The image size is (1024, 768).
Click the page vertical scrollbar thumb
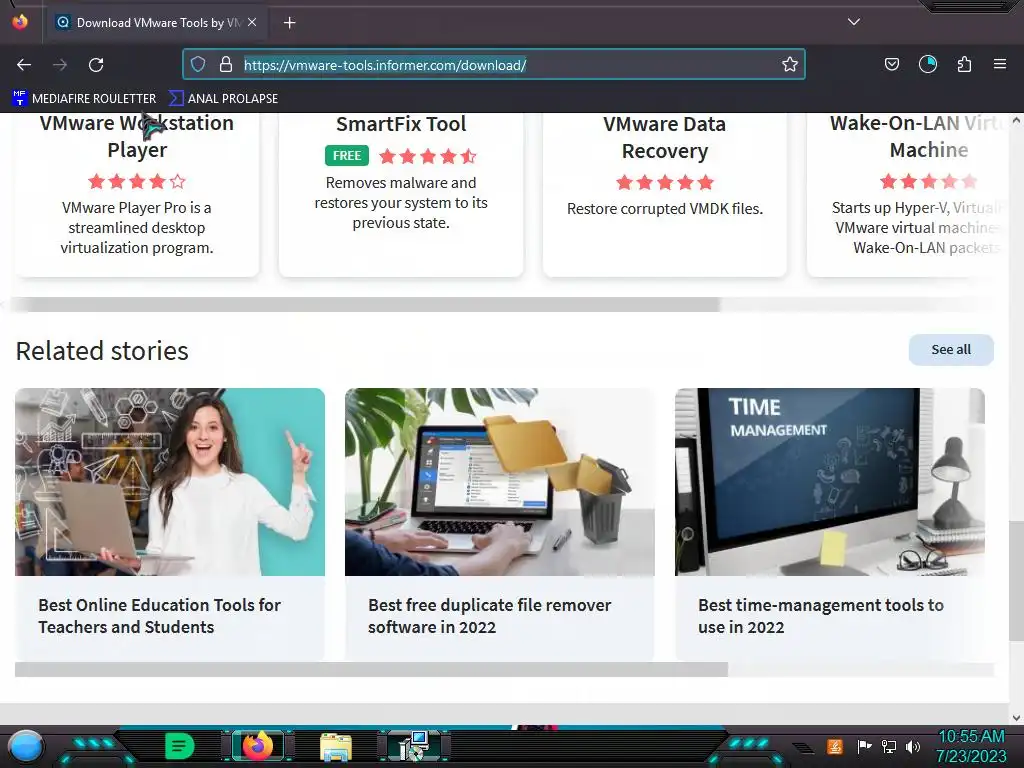click(1016, 581)
